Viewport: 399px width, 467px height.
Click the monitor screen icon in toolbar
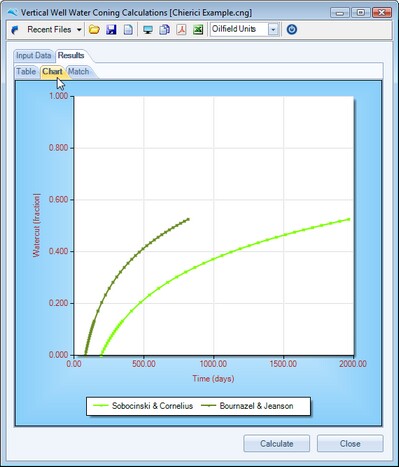(148, 30)
